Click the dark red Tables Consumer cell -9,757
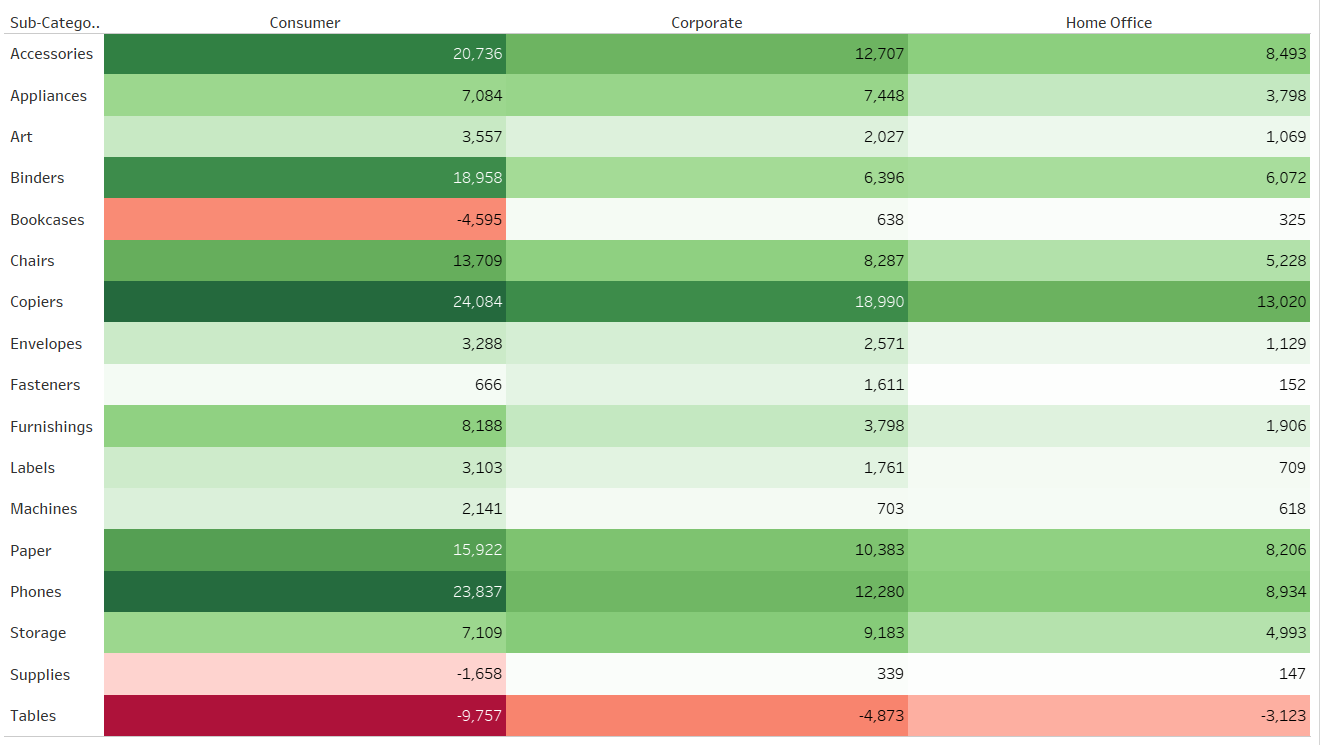Screen dimensions: 1320x745 coord(305,716)
